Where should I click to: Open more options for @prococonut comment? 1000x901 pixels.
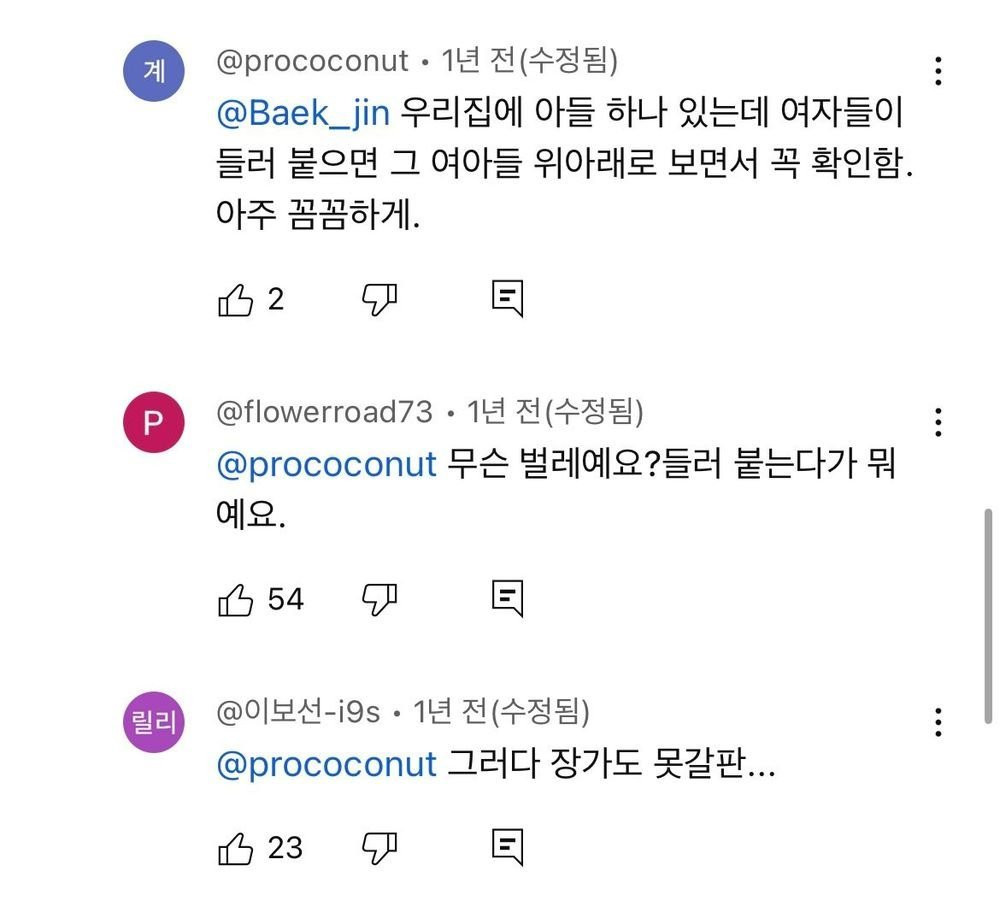pyautogui.click(x=938, y=72)
